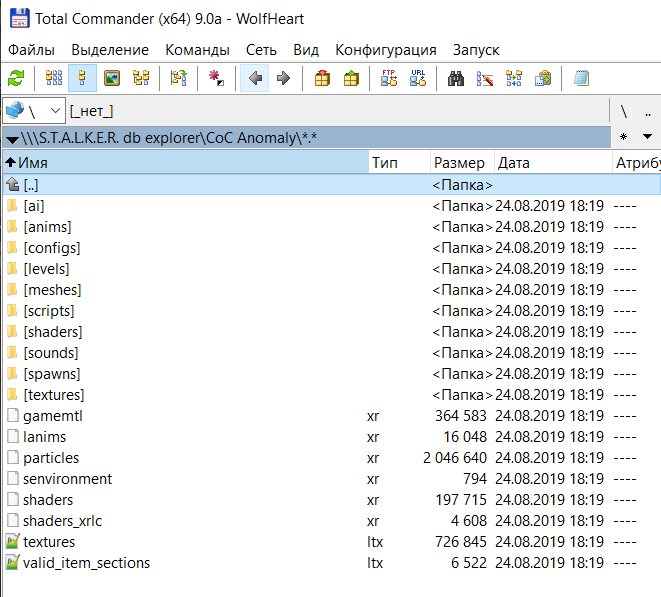Select the parent [..] entry

[x=331, y=185]
